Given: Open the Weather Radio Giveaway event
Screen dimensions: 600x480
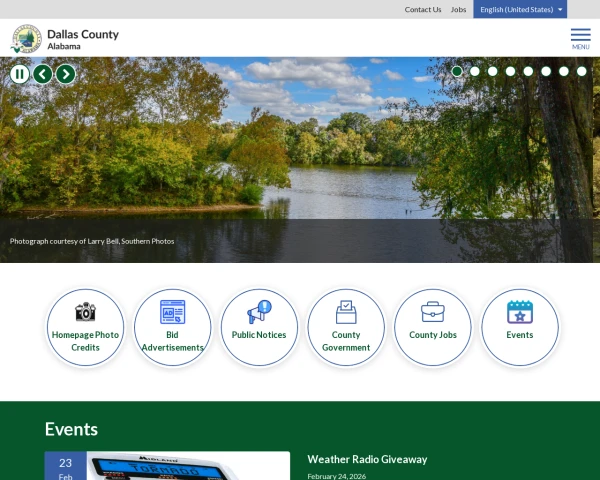Looking at the screenshot, I should tap(367, 459).
